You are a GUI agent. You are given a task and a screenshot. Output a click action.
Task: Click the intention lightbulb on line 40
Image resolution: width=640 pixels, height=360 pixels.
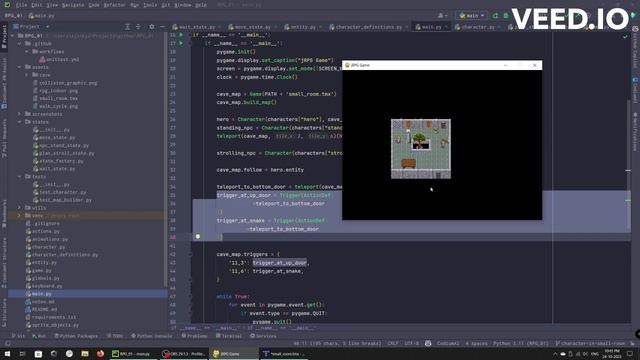coord(198,237)
